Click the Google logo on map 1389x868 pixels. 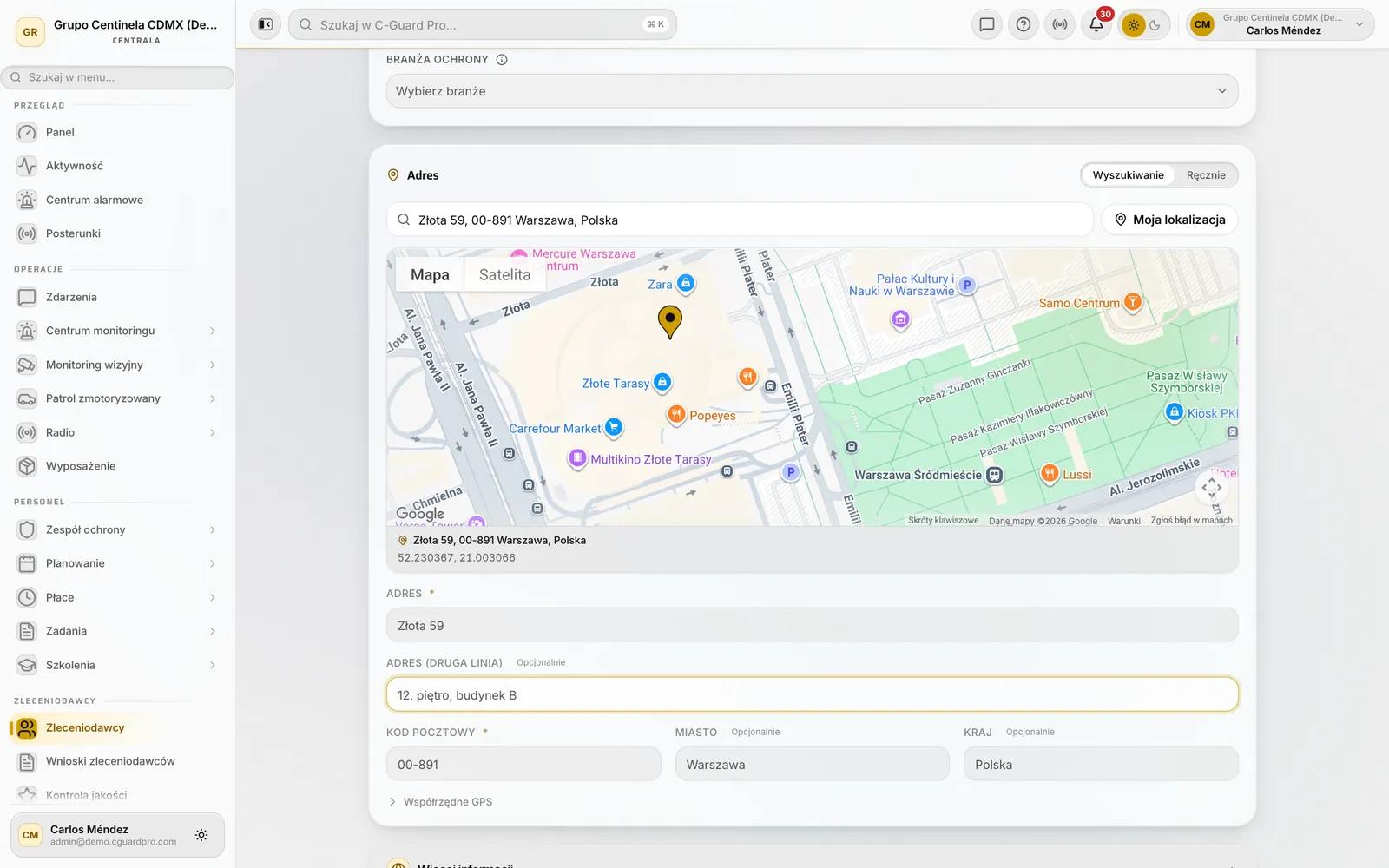pos(420,513)
